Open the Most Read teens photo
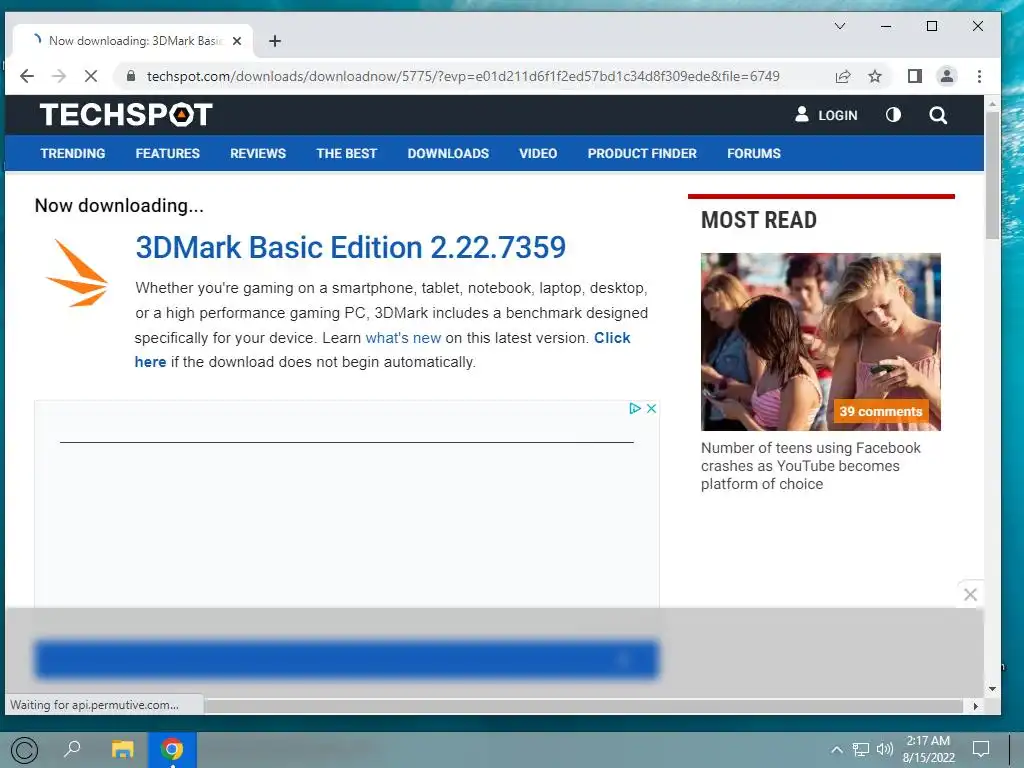Image resolution: width=1024 pixels, height=768 pixels. (x=821, y=342)
